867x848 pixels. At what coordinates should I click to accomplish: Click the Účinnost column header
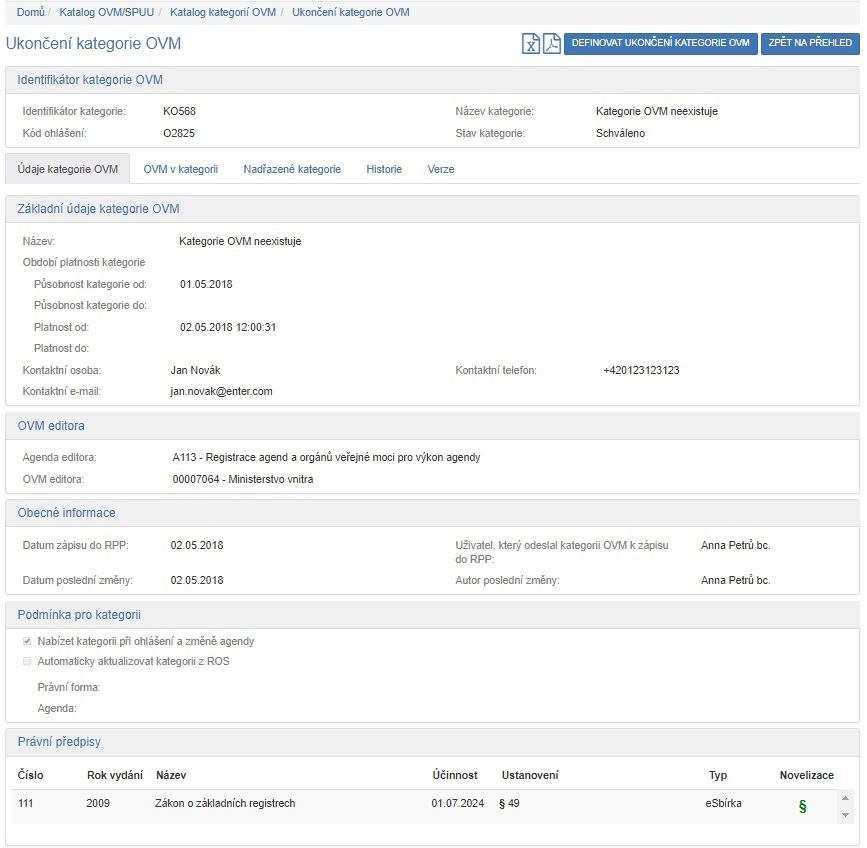point(454,775)
